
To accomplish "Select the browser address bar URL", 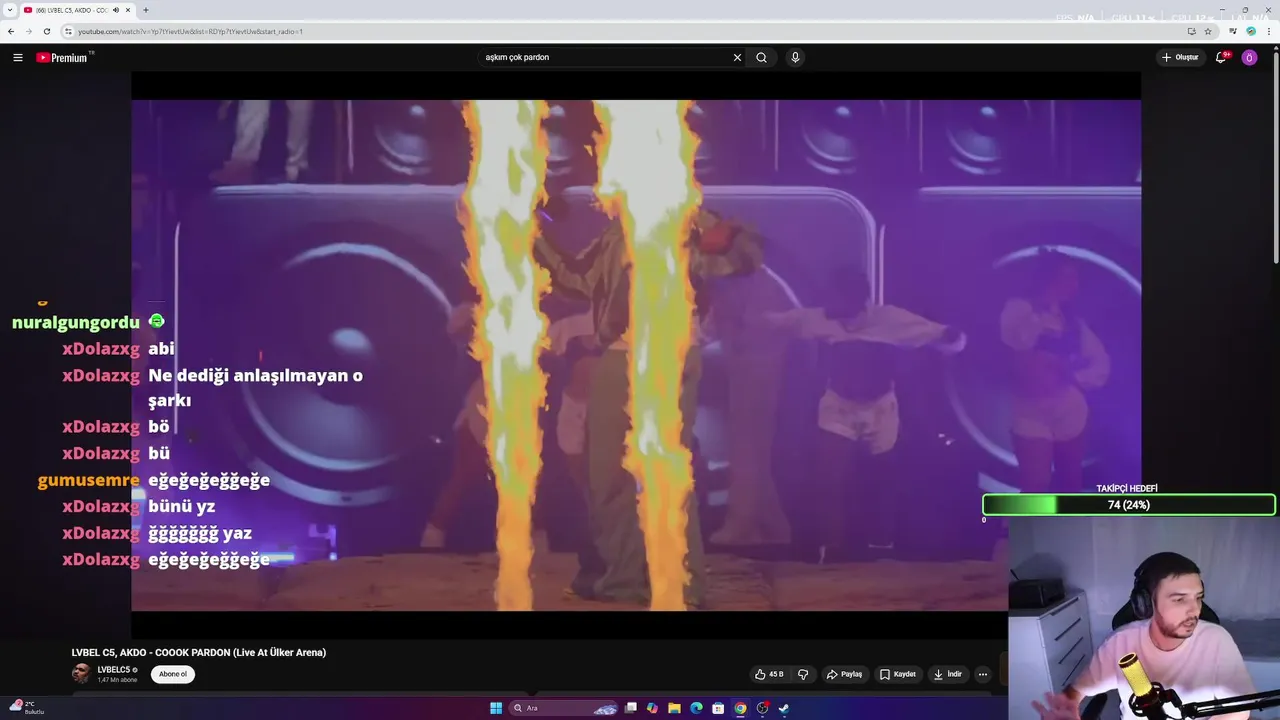I will click(190, 31).
